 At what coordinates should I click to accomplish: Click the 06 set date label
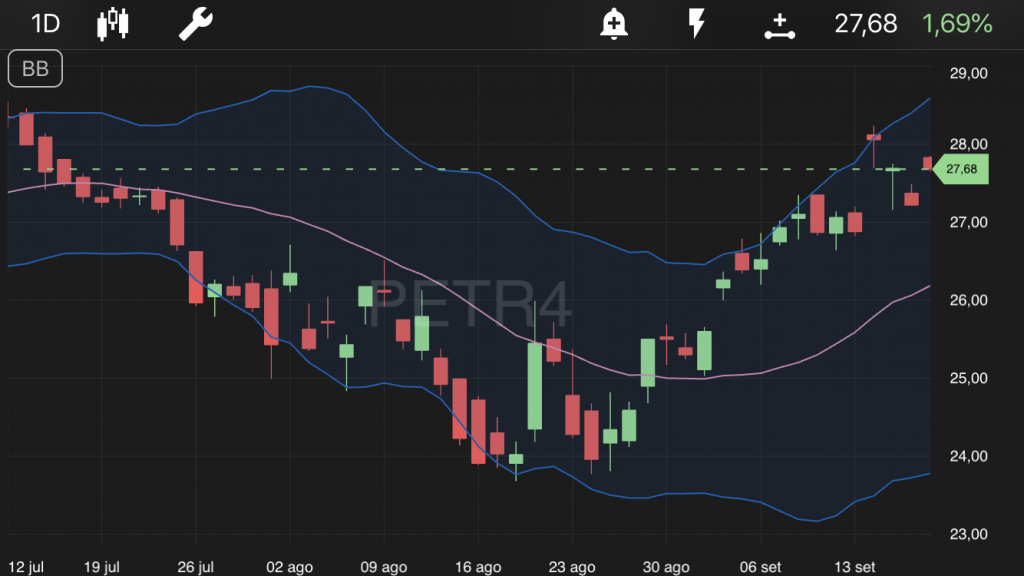[x=760, y=567]
